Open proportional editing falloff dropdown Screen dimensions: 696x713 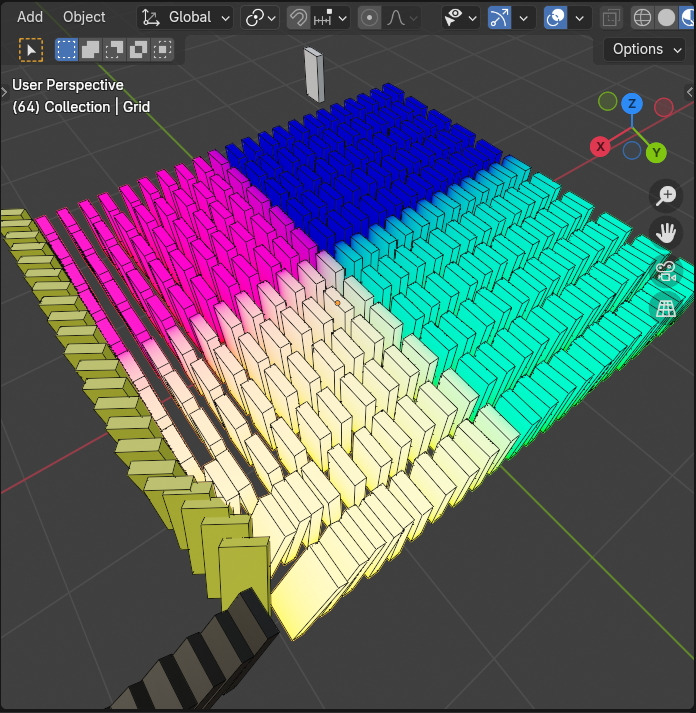coord(402,18)
